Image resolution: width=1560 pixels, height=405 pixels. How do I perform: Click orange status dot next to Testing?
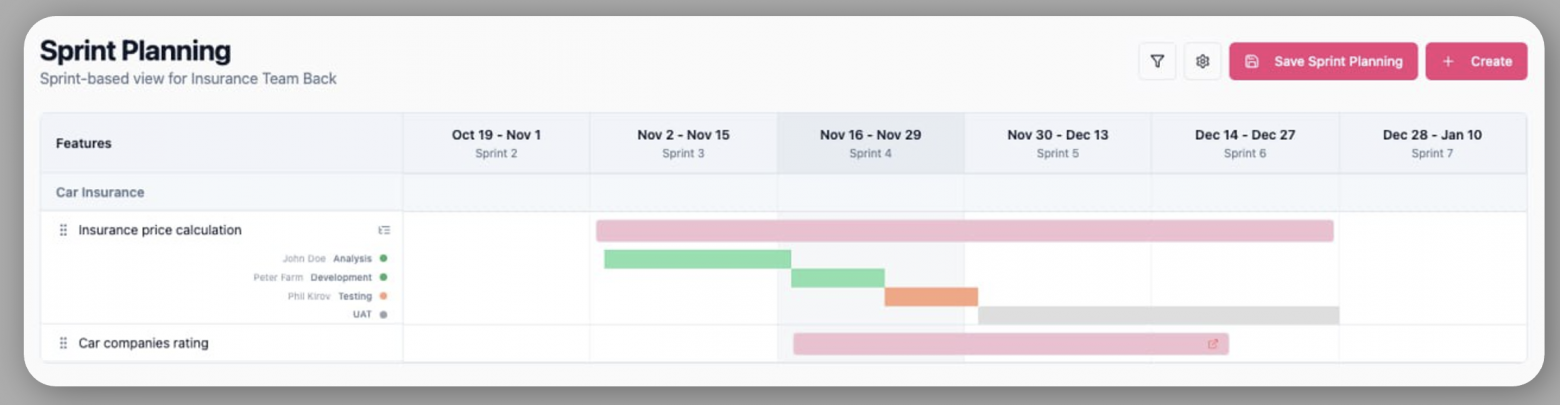[x=383, y=296]
